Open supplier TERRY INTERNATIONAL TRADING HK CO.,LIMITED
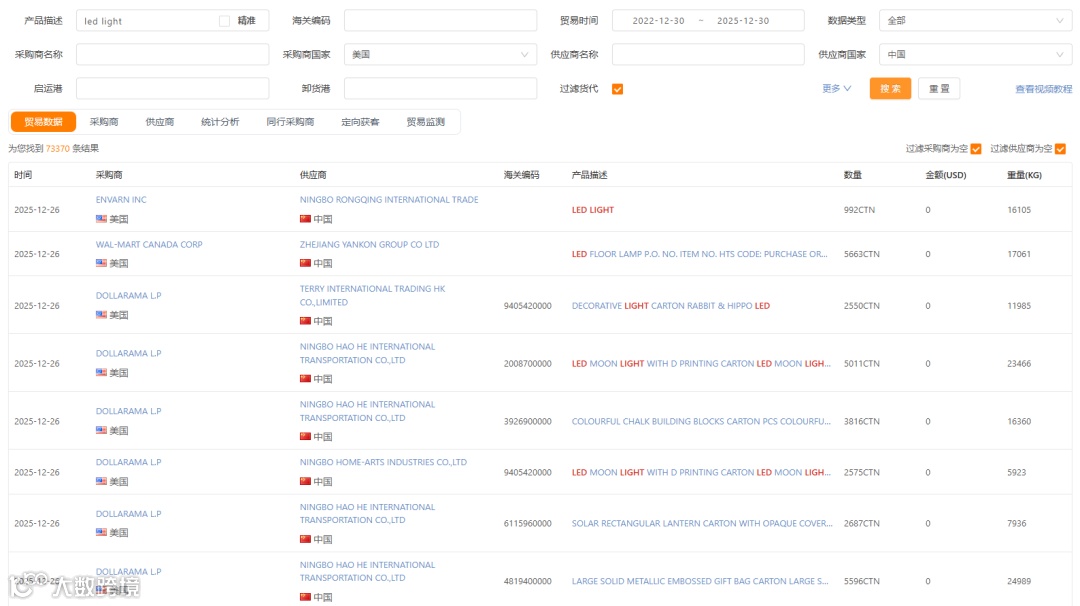 (x=373, y=295)
